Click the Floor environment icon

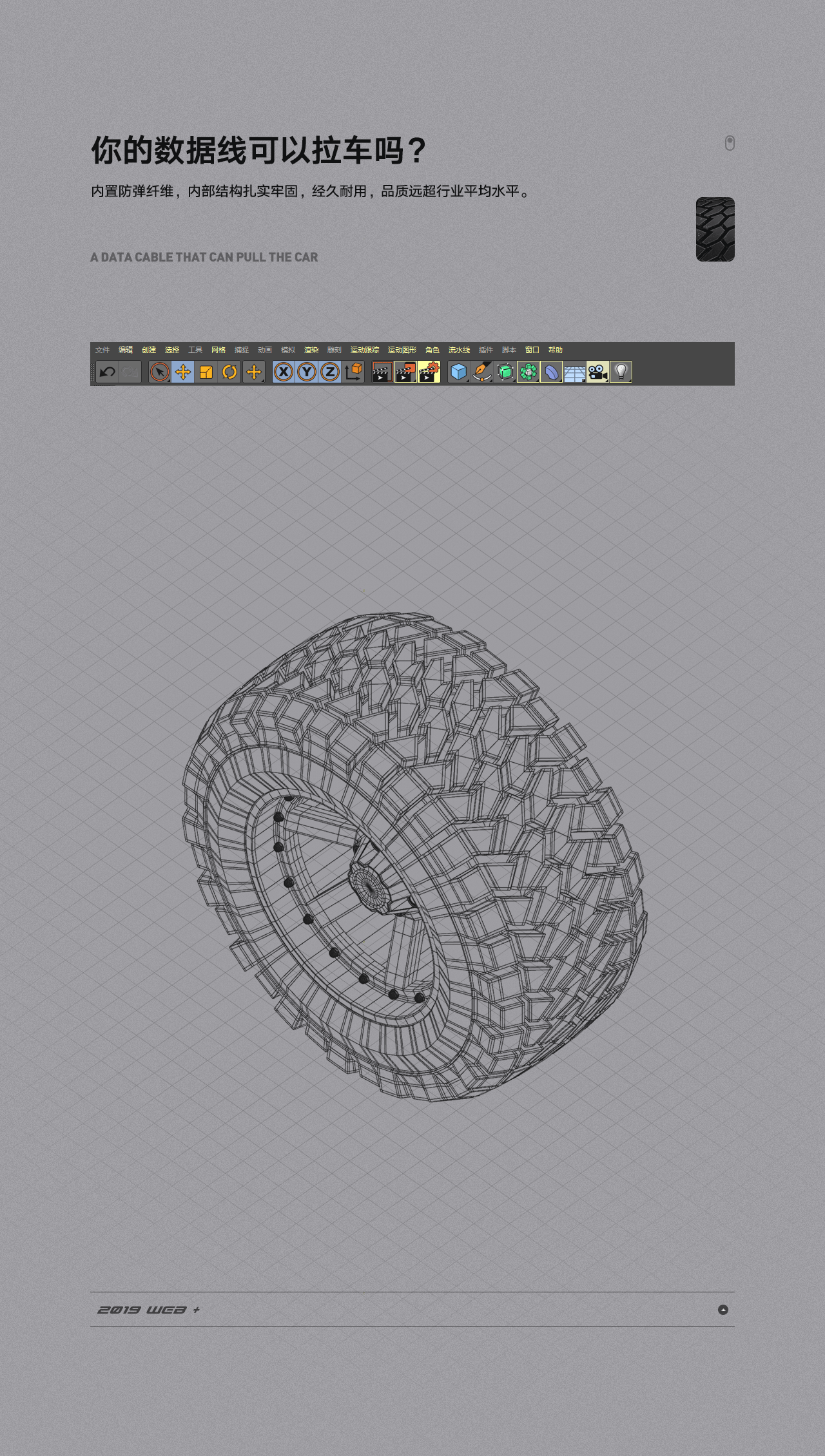[x=574, y=372]
